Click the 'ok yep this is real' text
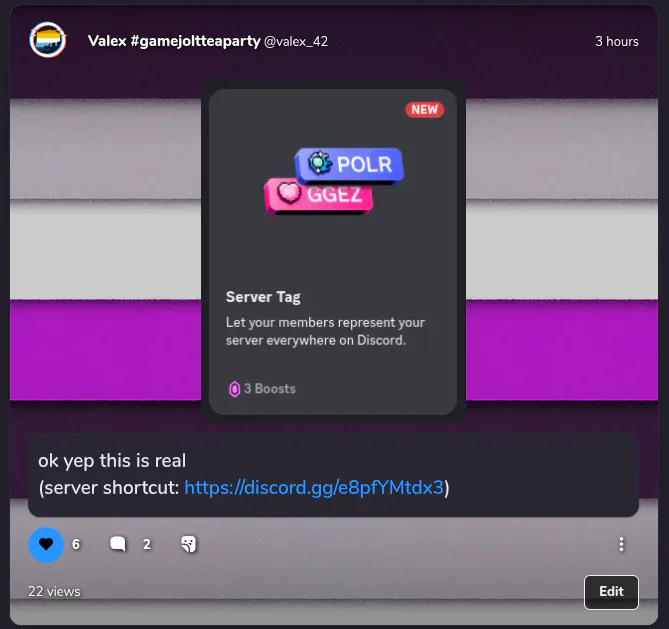Screen dimensions: 669x629 tap(112, 461)
